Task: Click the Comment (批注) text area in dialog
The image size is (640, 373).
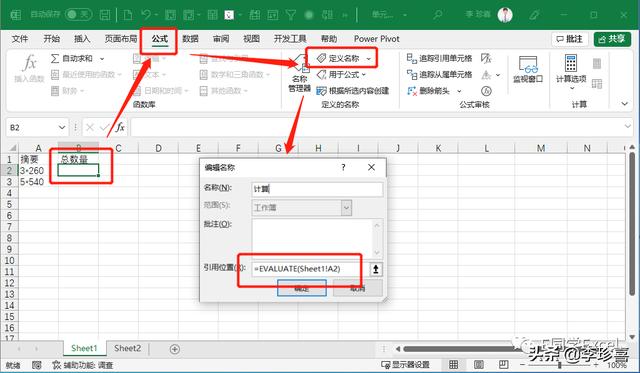Action: coord(312,238)
